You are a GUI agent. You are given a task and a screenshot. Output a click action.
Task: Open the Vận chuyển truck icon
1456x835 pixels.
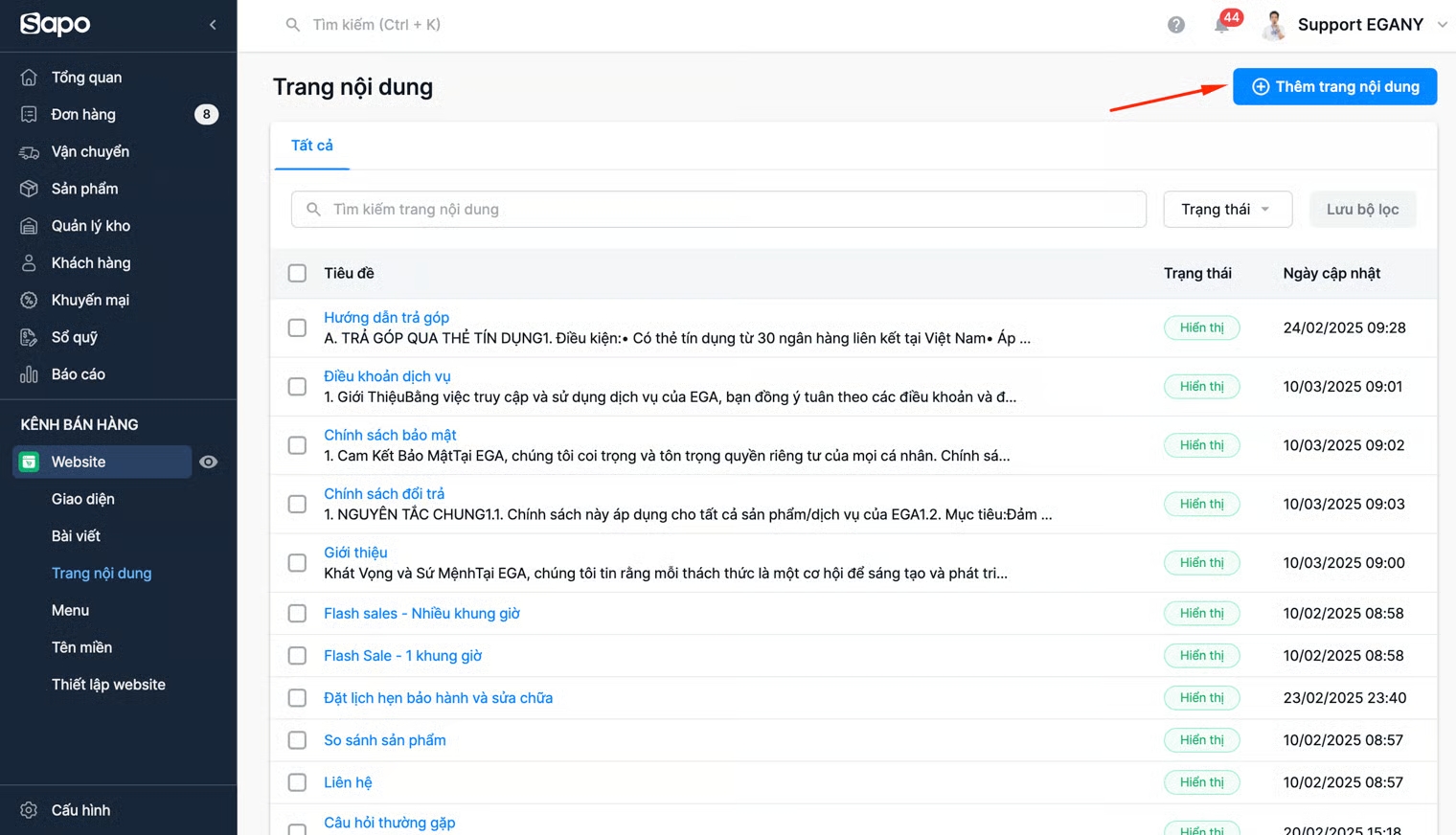(x=29, y=152)
